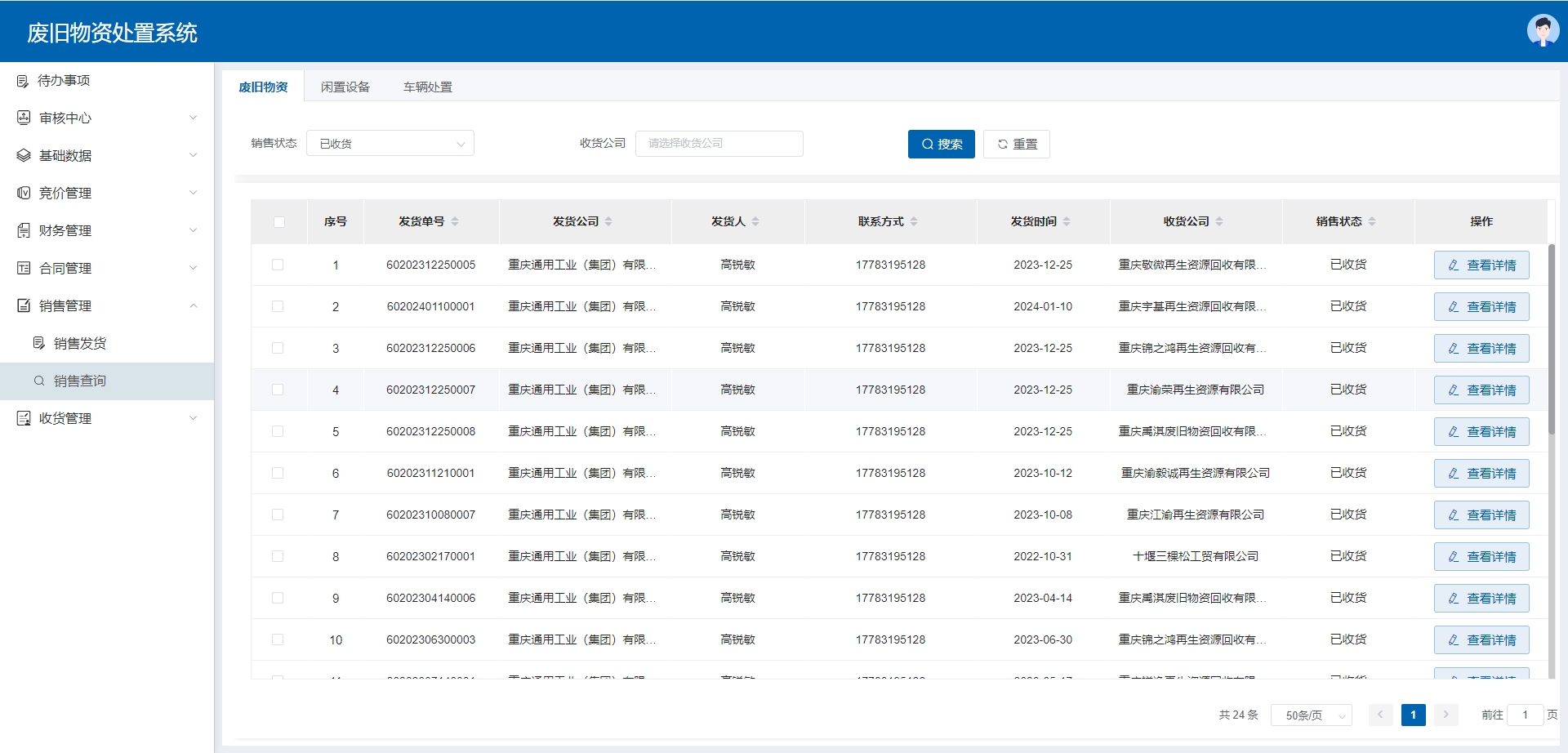Open 销售发货 in the sidebar

[x=80, y=343]
